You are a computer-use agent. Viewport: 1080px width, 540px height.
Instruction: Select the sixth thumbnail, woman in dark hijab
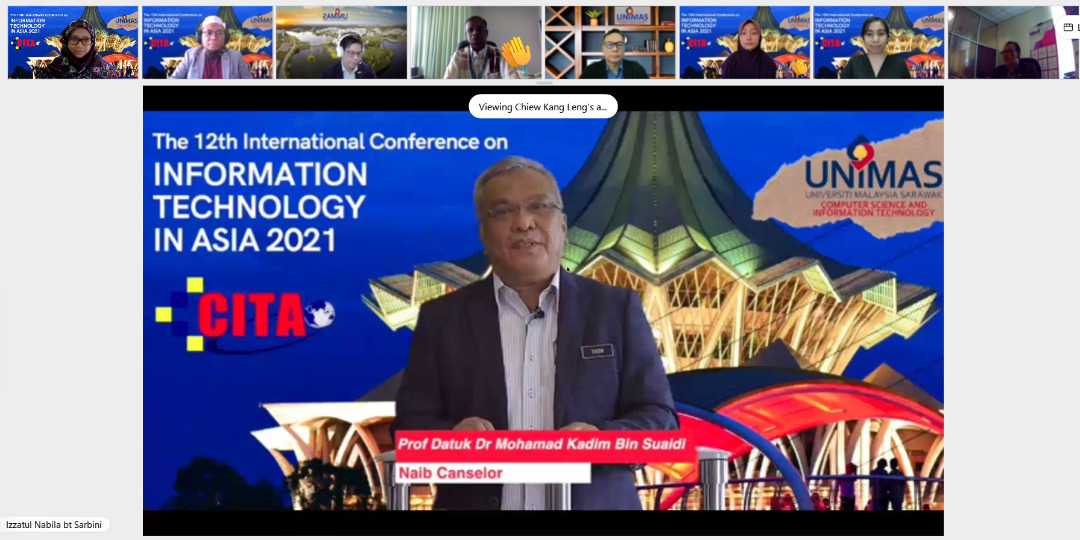click(x=743, y=43)
